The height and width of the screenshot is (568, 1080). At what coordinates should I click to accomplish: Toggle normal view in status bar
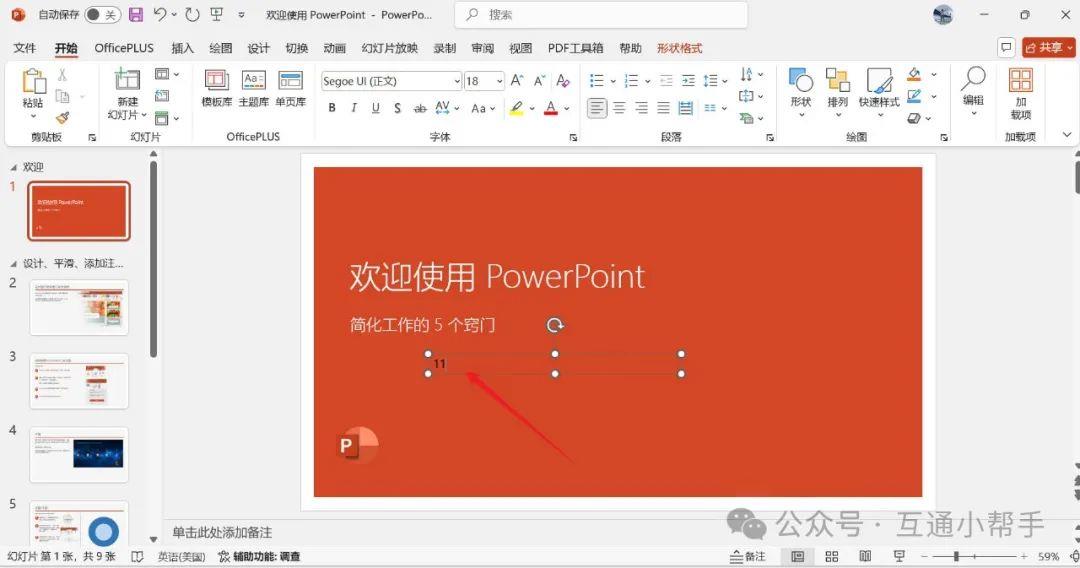798,556
